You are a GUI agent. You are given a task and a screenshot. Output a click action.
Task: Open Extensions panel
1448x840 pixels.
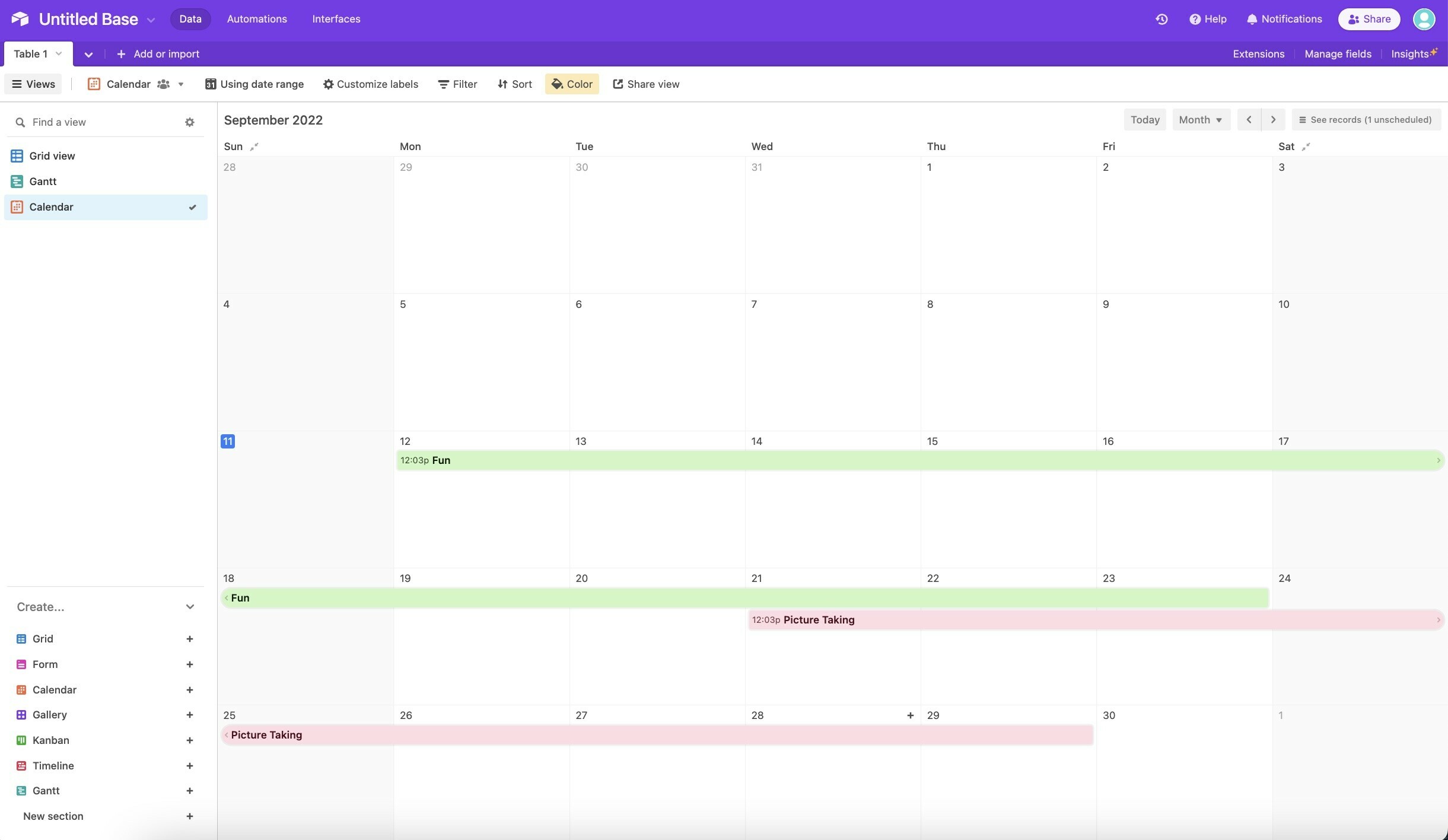[x=1258, y=54]
